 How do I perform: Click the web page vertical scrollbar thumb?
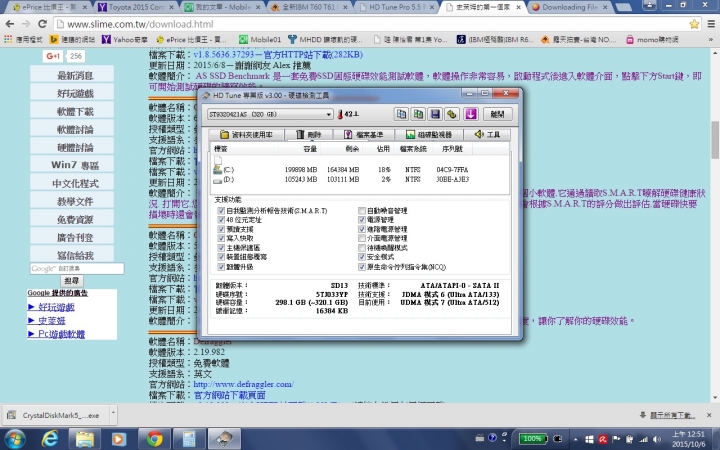tap(715, 140)
